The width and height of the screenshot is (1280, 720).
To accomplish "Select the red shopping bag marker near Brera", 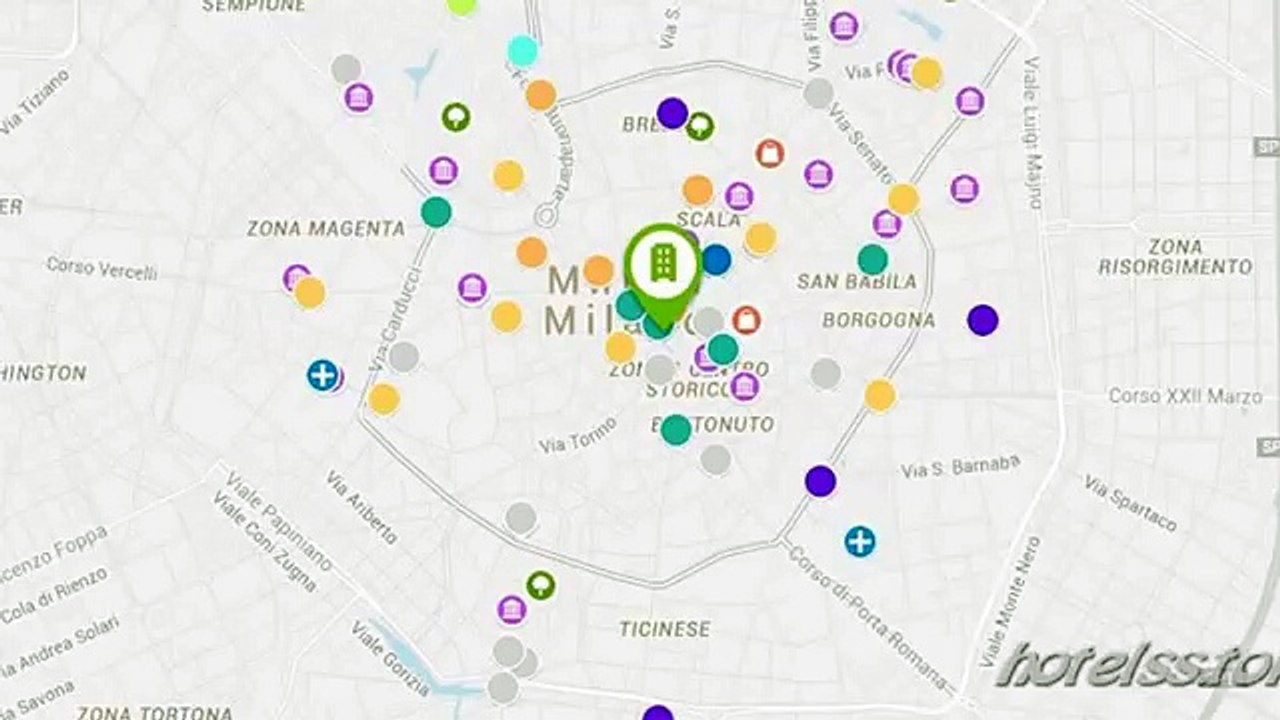I will tap(769, 153).
